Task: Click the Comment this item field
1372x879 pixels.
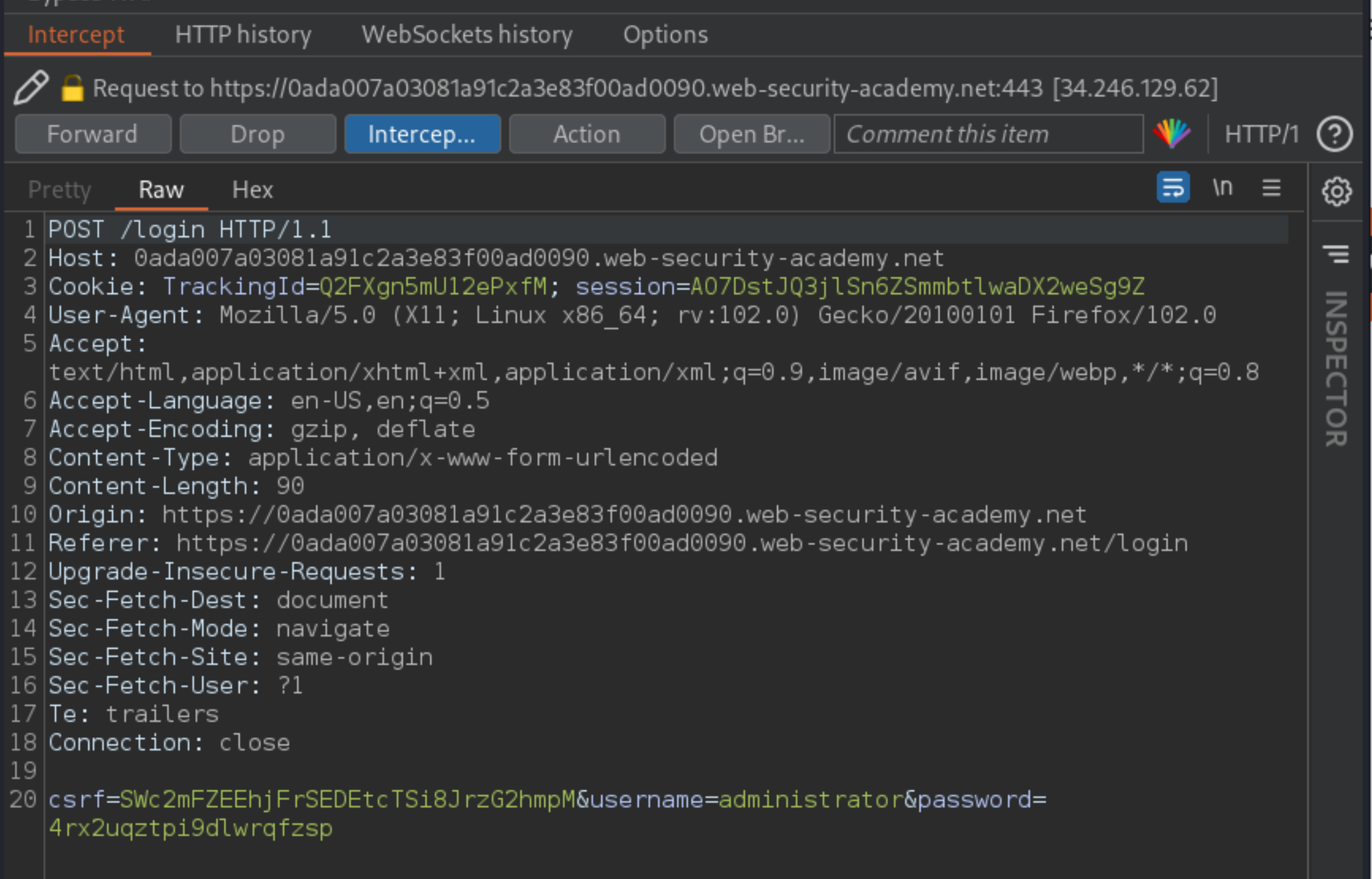Action: [989, 134]
